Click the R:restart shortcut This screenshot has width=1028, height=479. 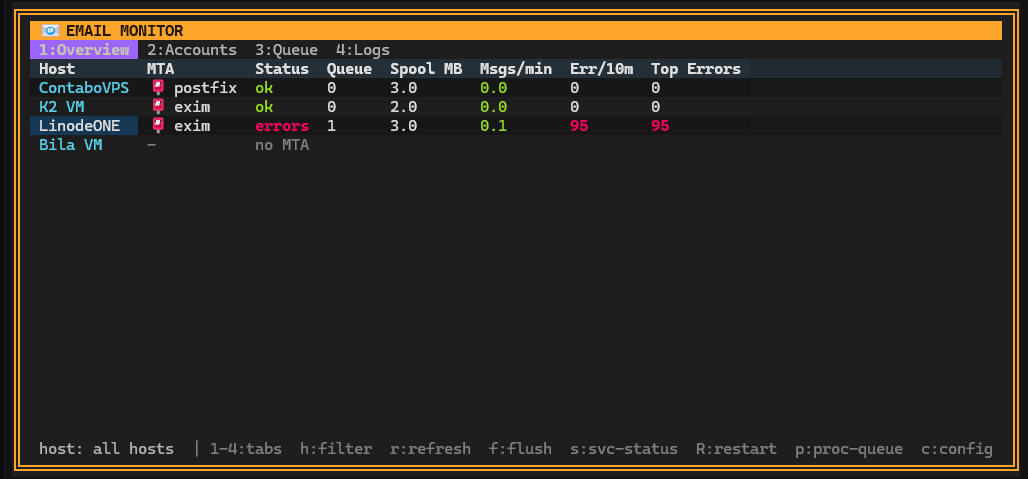(x=736, y=449)
